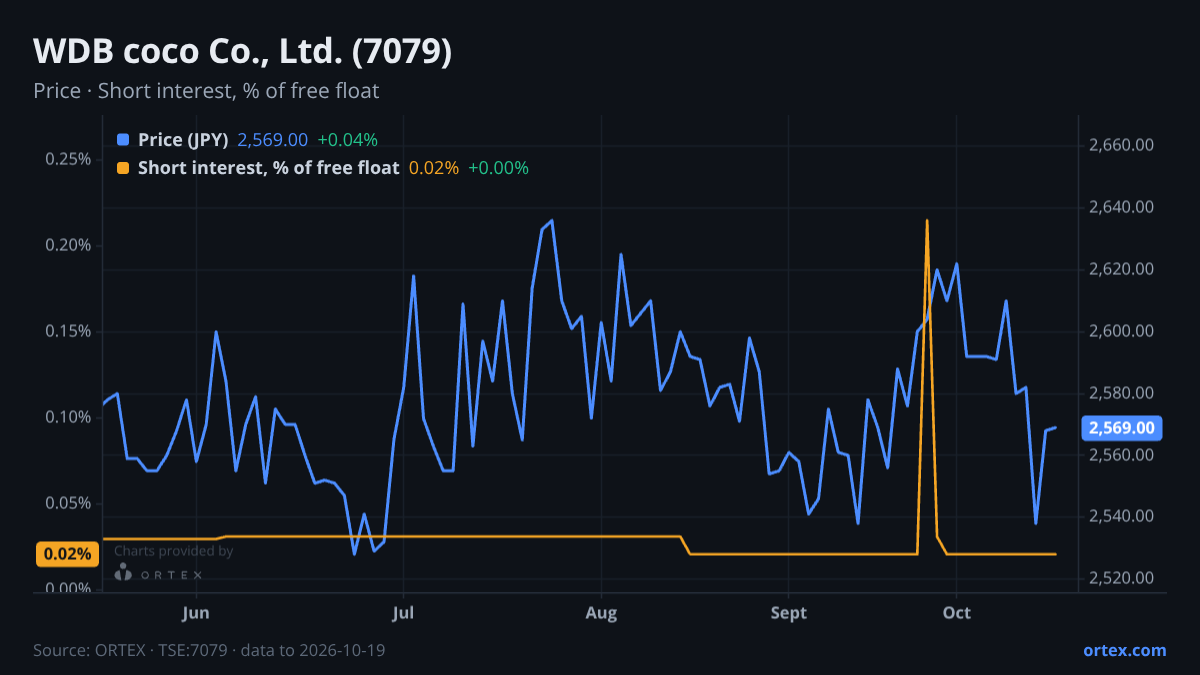This screenshot has width=1200, height=675.
Task: Click the legend value 0.02% in orange
Action: pyautogui.click(x=433, y=168)
